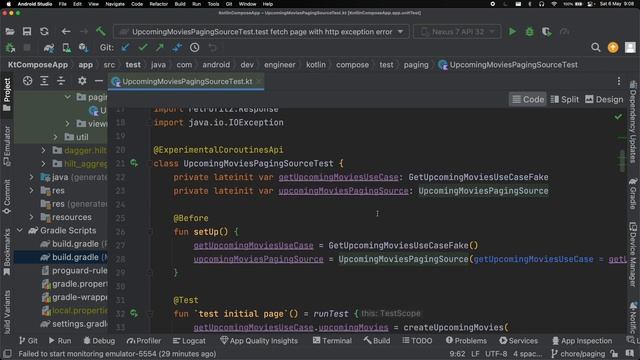The height and width of the screenshot is (360, 640).
Task: Toggle the Commit side panel
Action: (x=7, y=196)
